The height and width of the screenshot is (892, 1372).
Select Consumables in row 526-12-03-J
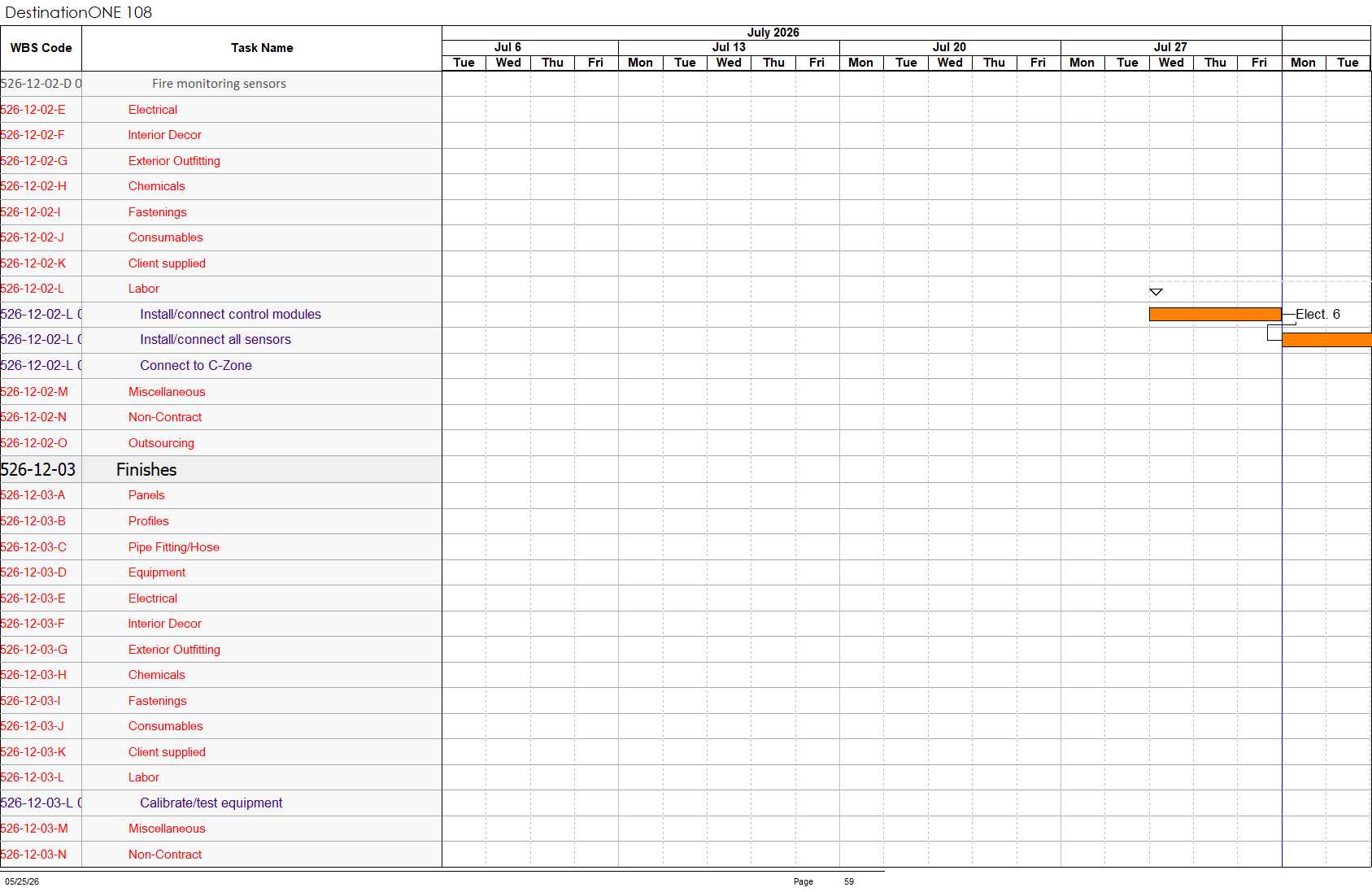point(165,726)
